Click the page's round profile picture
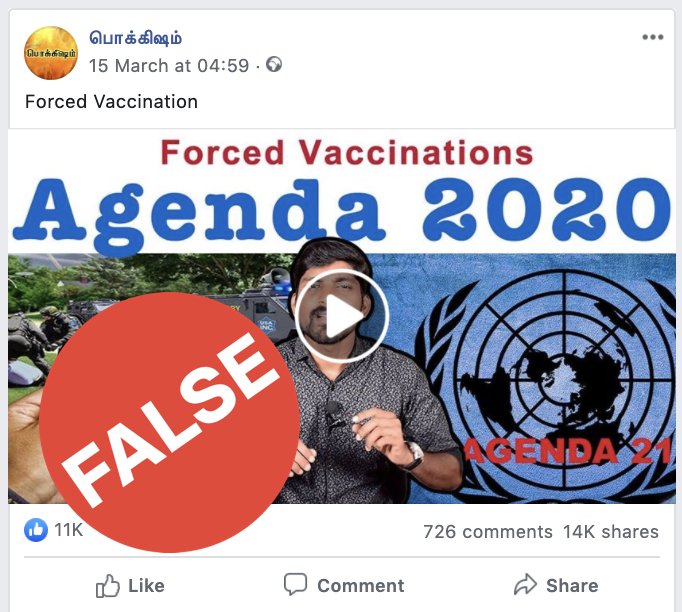 [x=51, y=53]
